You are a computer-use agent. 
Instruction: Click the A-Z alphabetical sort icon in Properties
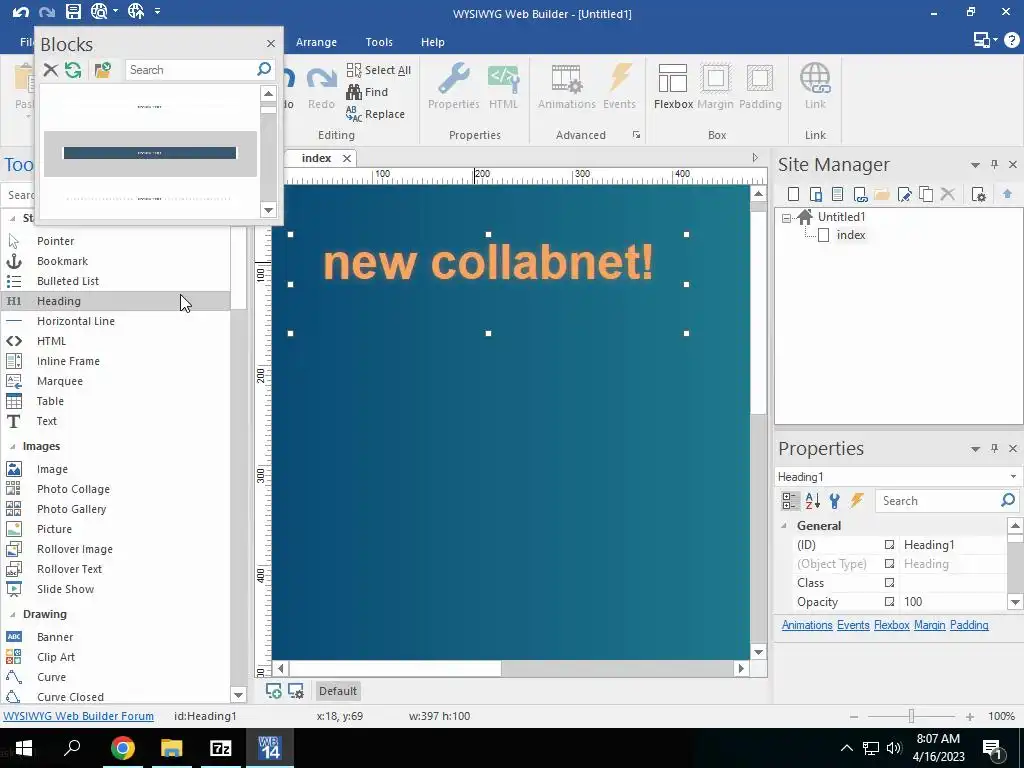tap(812, 501)
